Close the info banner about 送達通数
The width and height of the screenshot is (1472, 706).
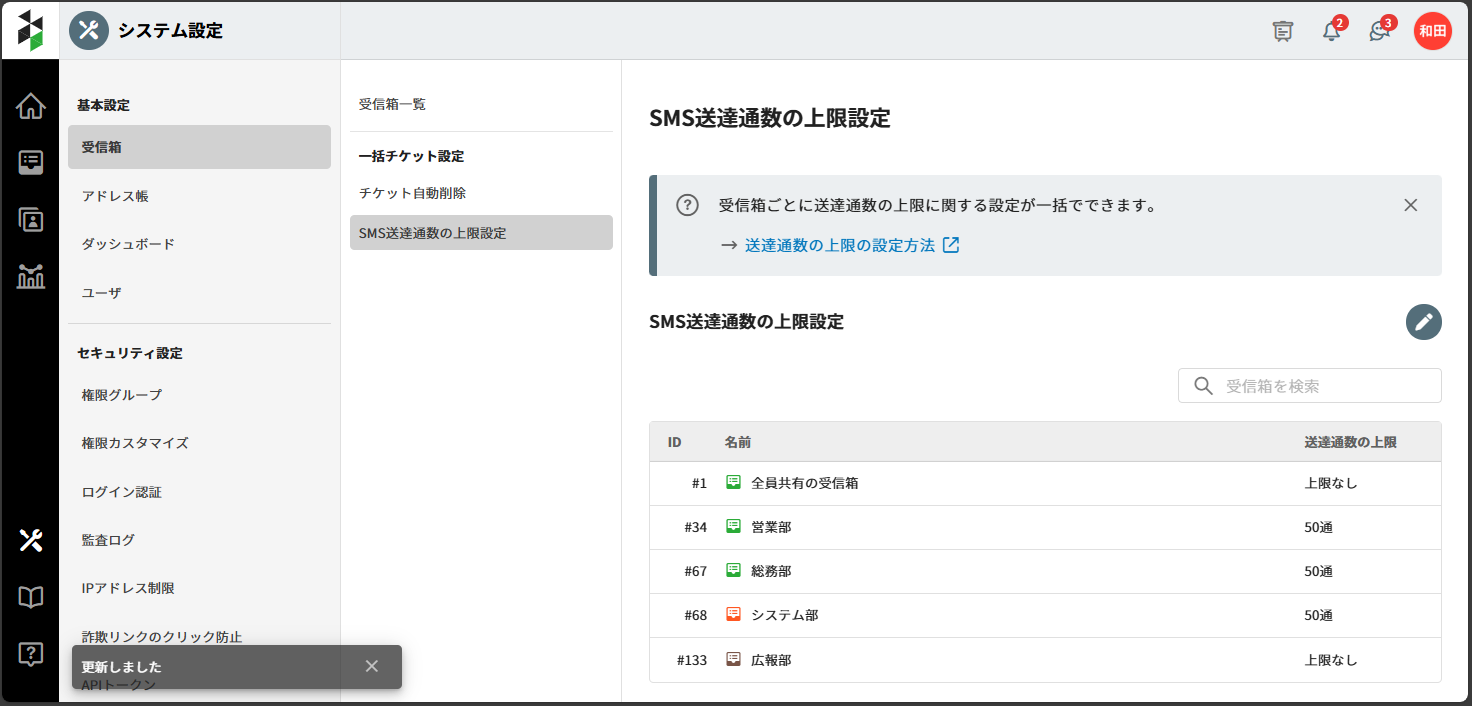click(1410, 205)
